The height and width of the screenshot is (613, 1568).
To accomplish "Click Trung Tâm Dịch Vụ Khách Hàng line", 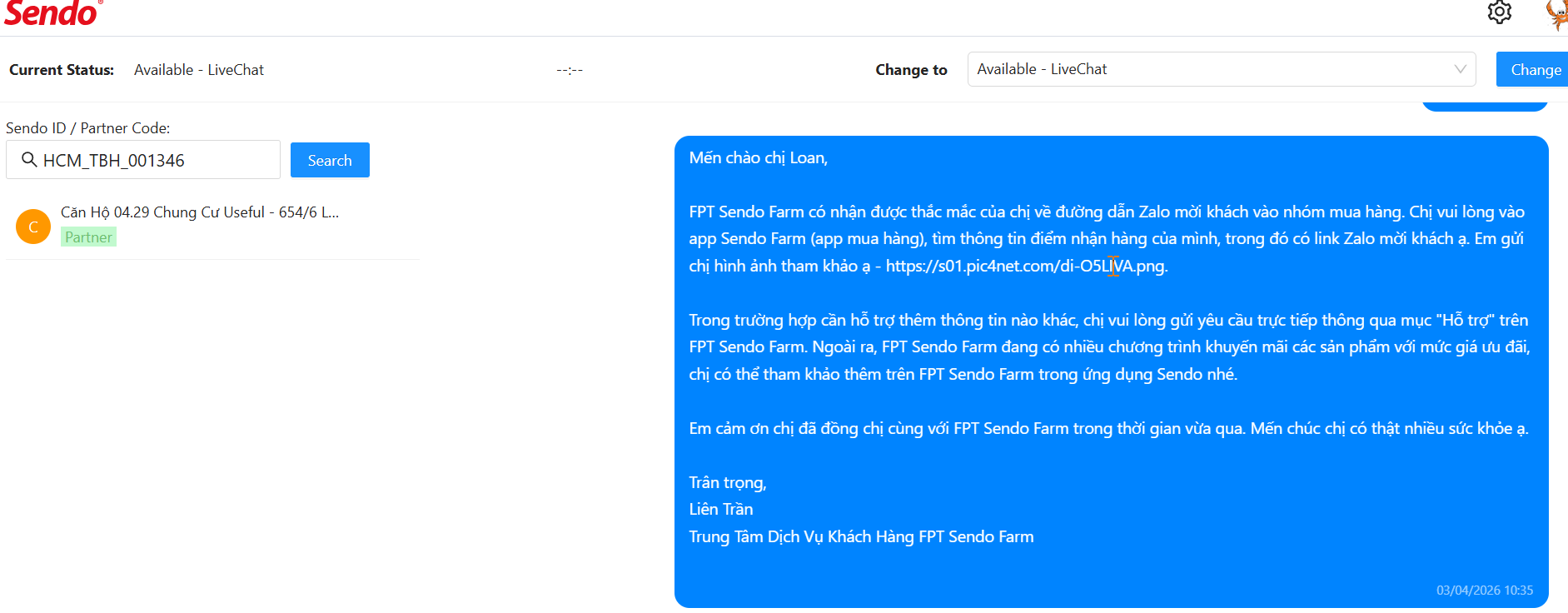I will [861, 536].
